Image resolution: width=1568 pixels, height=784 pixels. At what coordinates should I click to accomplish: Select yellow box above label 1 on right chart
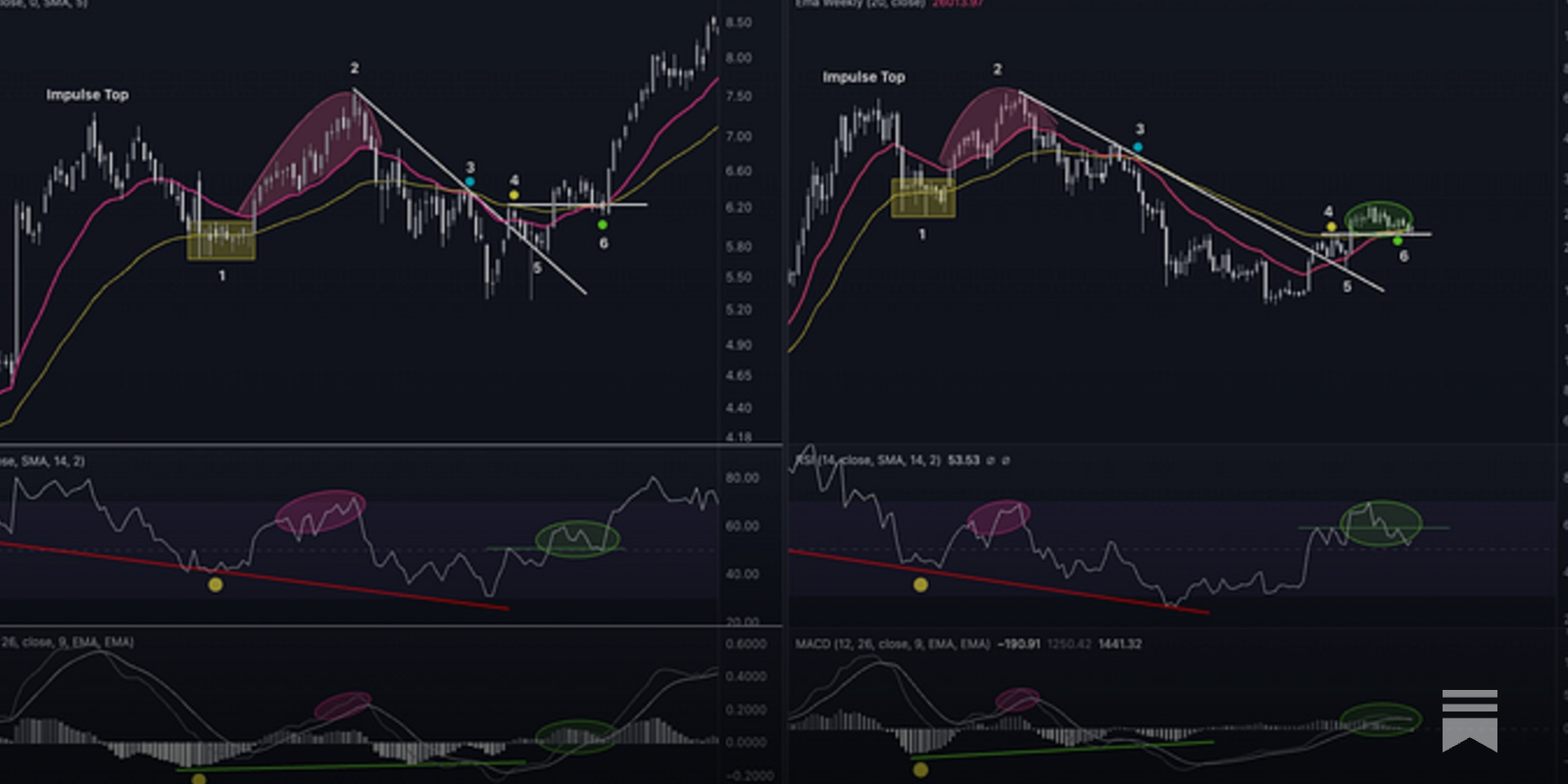922,198
